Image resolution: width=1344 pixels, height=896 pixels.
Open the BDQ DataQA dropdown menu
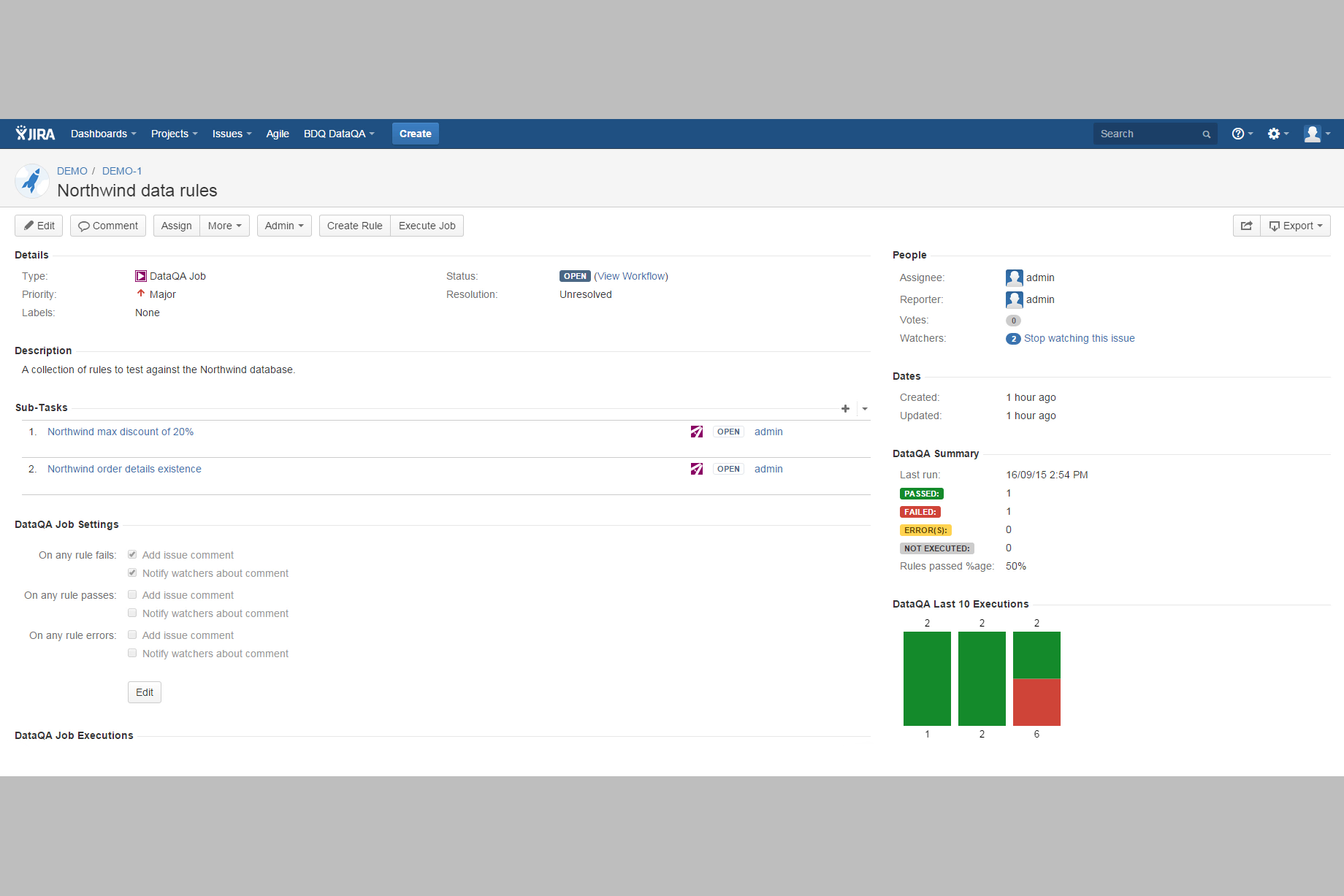pyautogui.click(x=339, y=134)
